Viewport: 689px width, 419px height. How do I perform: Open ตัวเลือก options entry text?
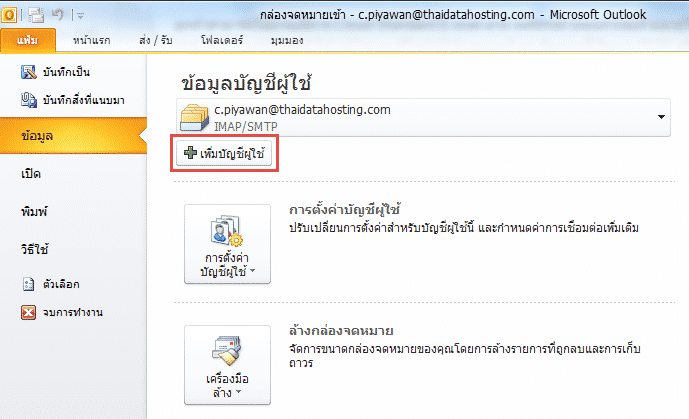tap(61, 284)
